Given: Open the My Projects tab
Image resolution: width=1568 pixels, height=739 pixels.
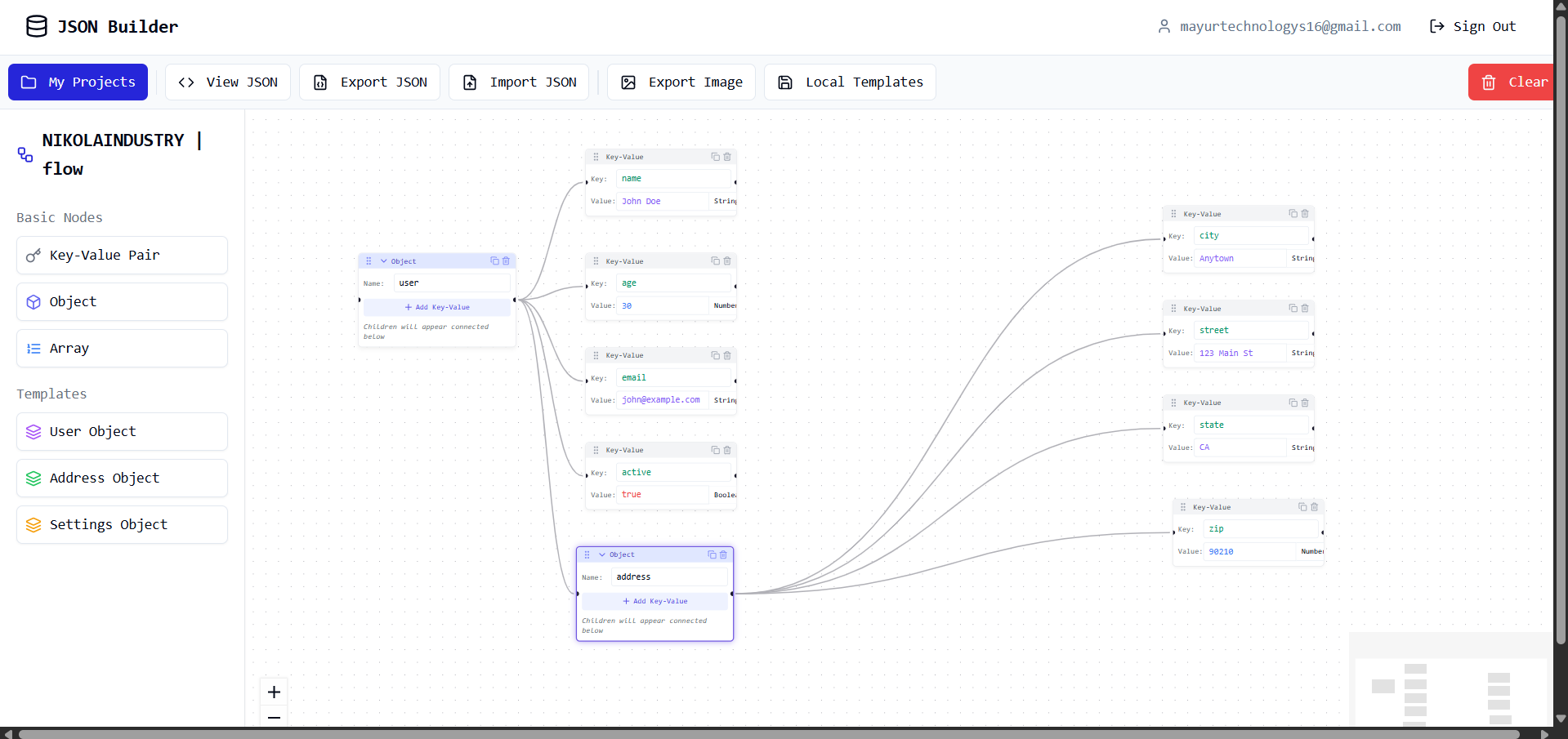Looking at the screenshot, I should click(x=78, y=82).
